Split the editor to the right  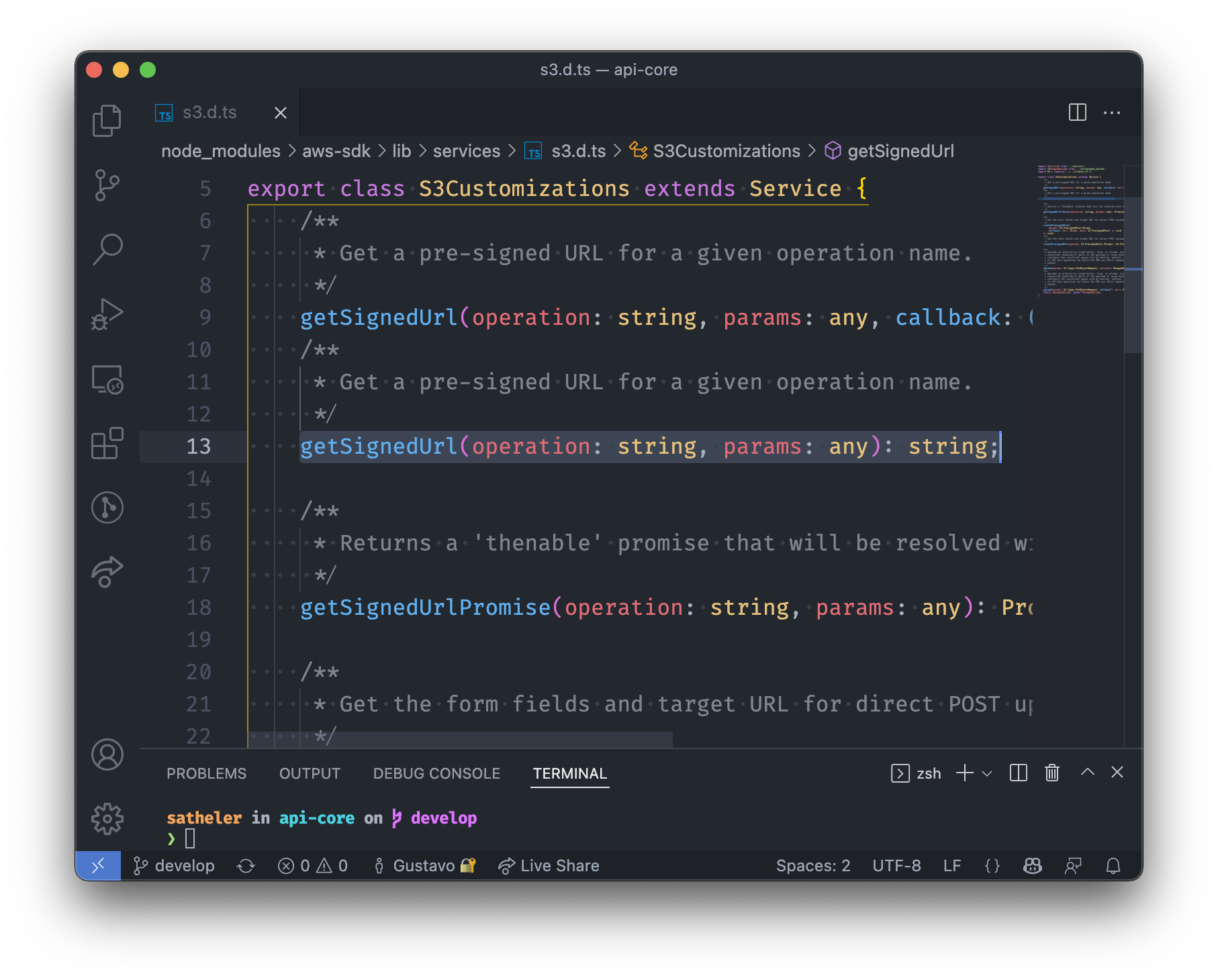[x=1077, y=112]
